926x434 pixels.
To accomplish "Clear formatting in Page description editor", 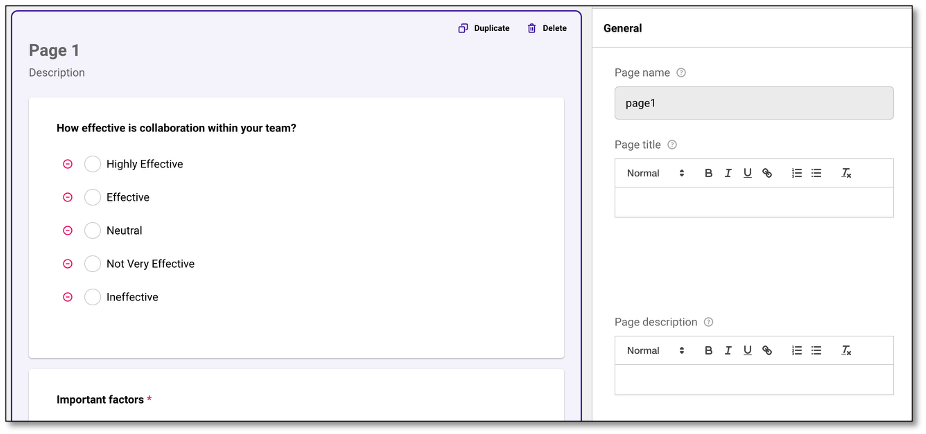I will tap(846, 351).
